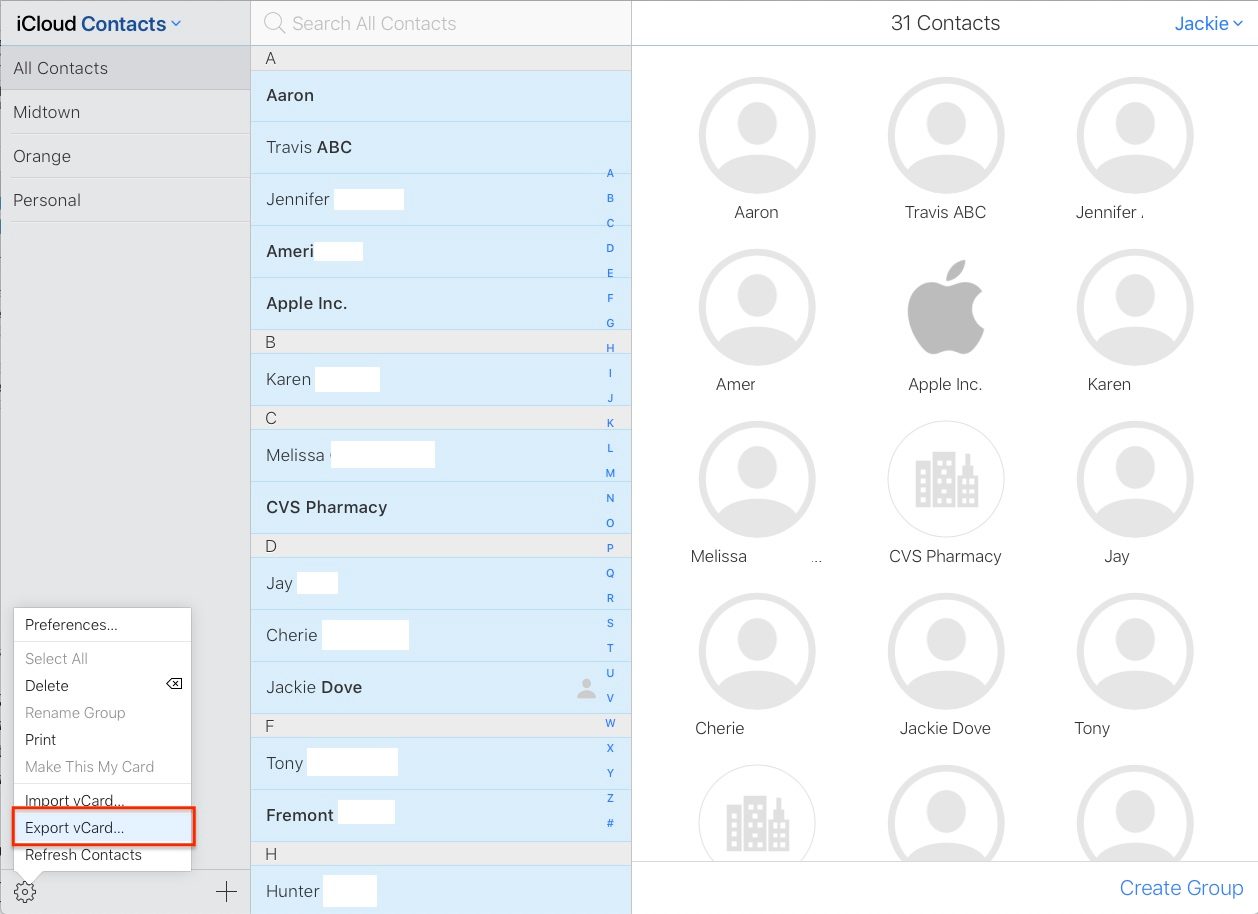Select Karen's avatar in the grid

[1135, 307]
